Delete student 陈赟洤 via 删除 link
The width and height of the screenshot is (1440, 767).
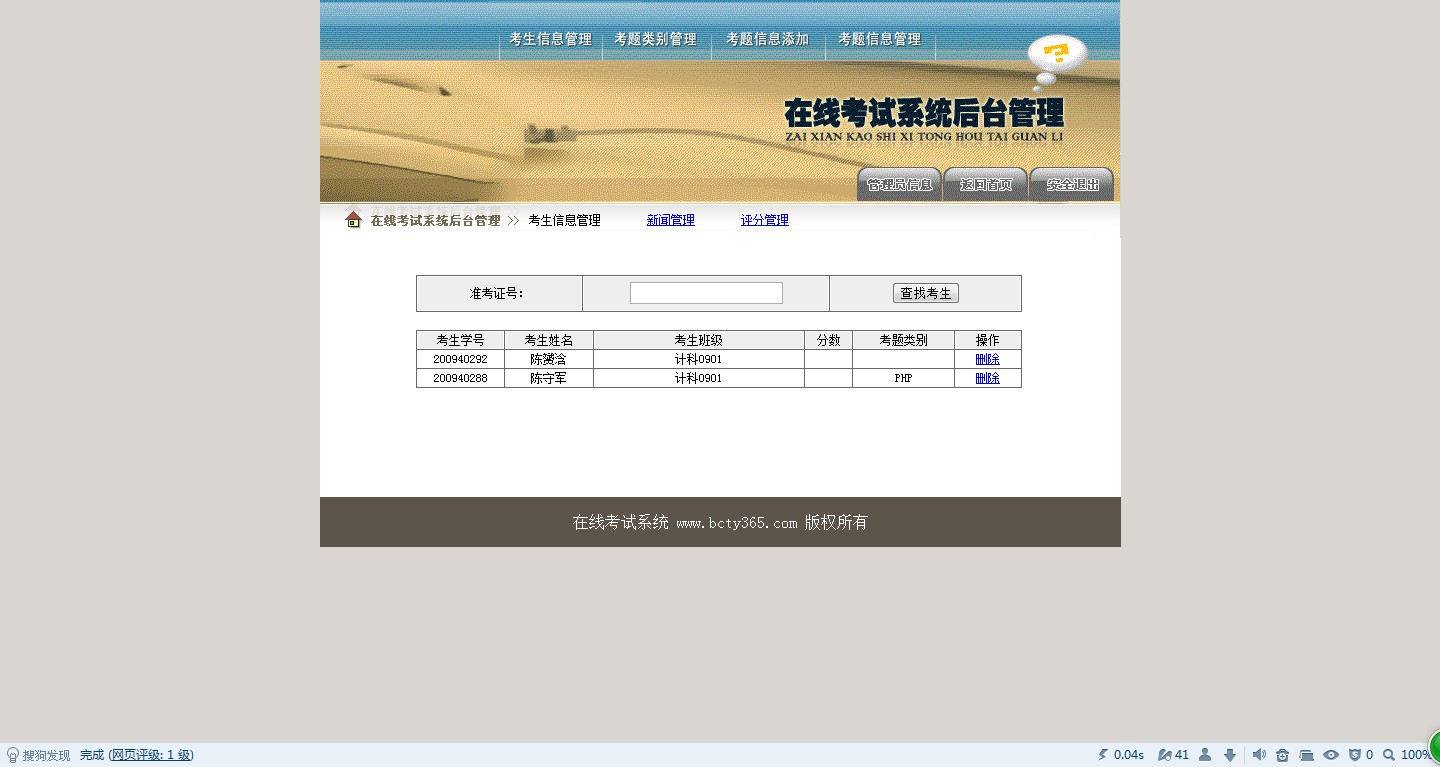coord(987,359)
